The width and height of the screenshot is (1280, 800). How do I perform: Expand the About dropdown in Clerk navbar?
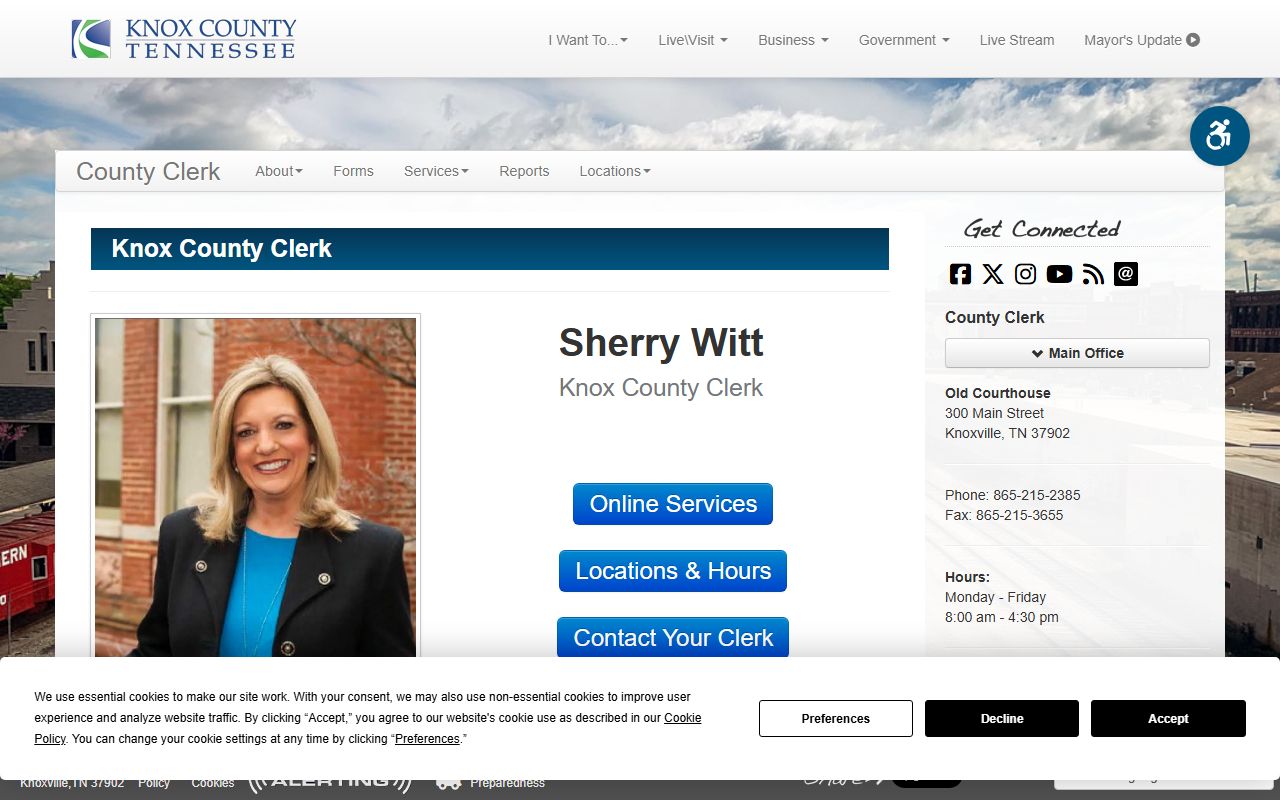279,171
